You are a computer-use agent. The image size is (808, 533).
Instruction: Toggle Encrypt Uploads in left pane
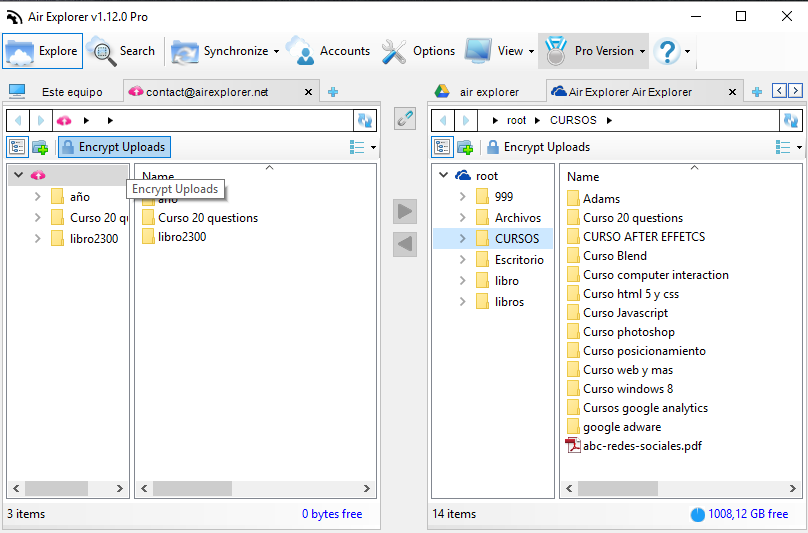(x=114, y=147)
